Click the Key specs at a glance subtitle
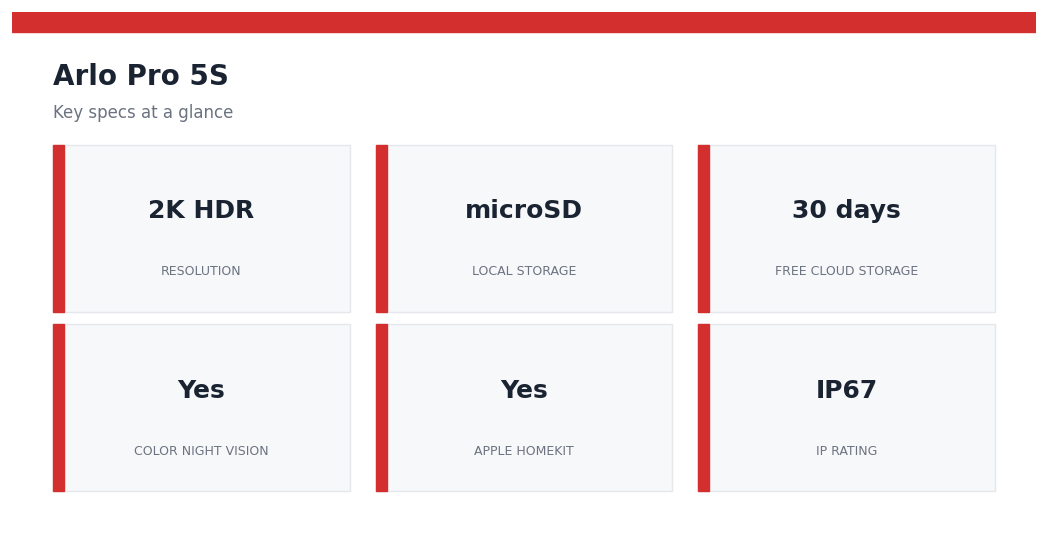1047x534 pixels. click(x=143, y=112)
